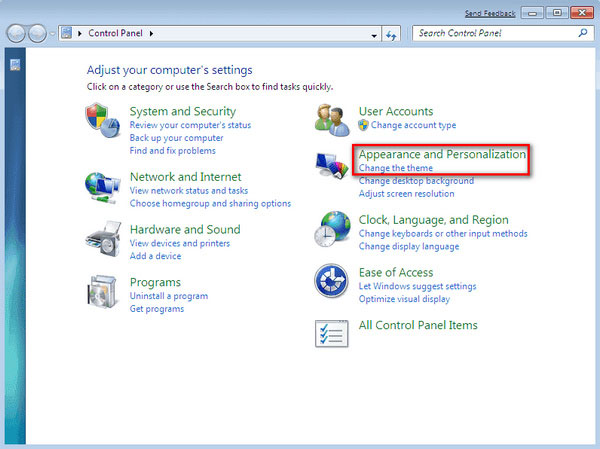Select Back up your computer

coord(176,138)
